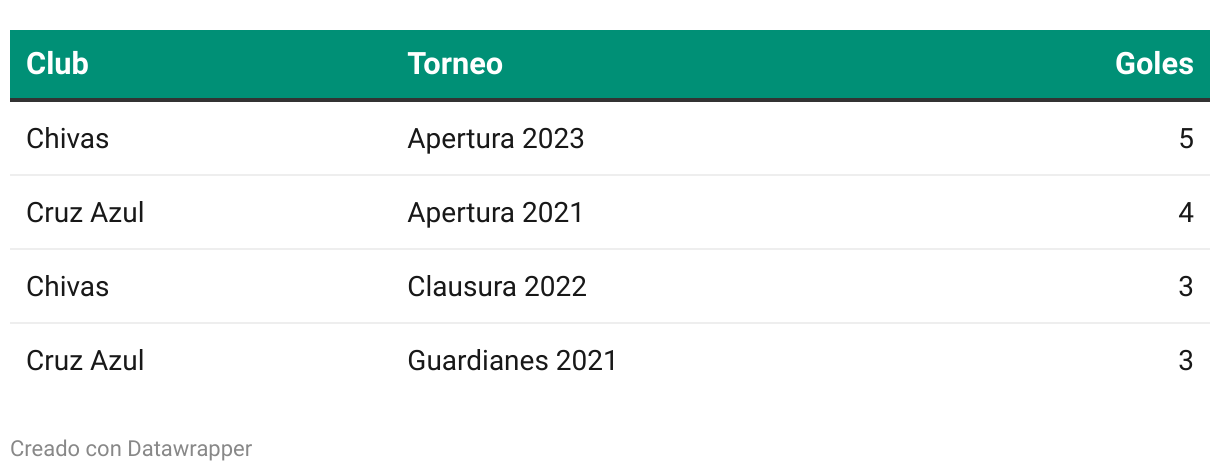Click the goals value in Clausura 2022 row
Image resolution: width=1220 pixels, height=472 pixels.
coord(1186,286)
